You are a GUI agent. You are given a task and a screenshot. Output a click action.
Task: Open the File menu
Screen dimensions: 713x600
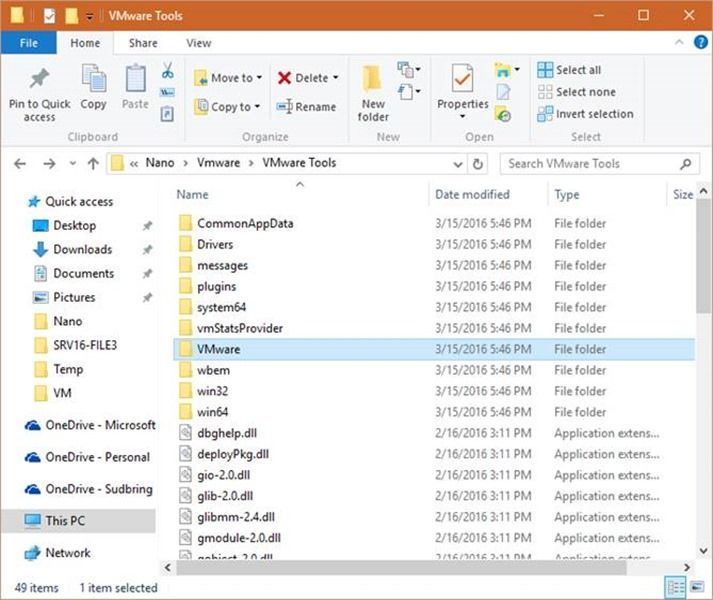pyautogui.click(x=29, y=43)
